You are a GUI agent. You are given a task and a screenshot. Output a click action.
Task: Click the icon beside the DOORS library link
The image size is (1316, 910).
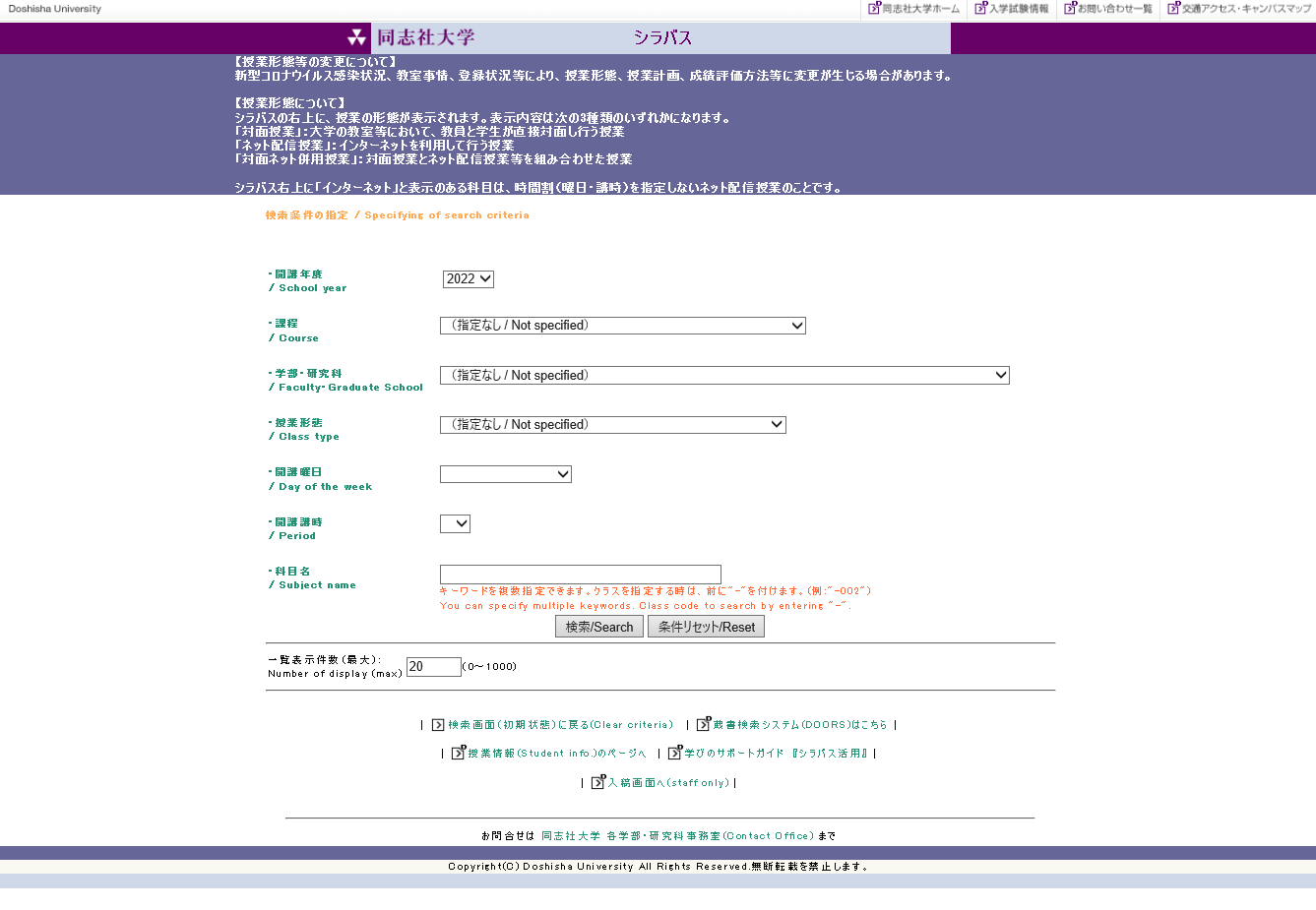tap(704, 724)
